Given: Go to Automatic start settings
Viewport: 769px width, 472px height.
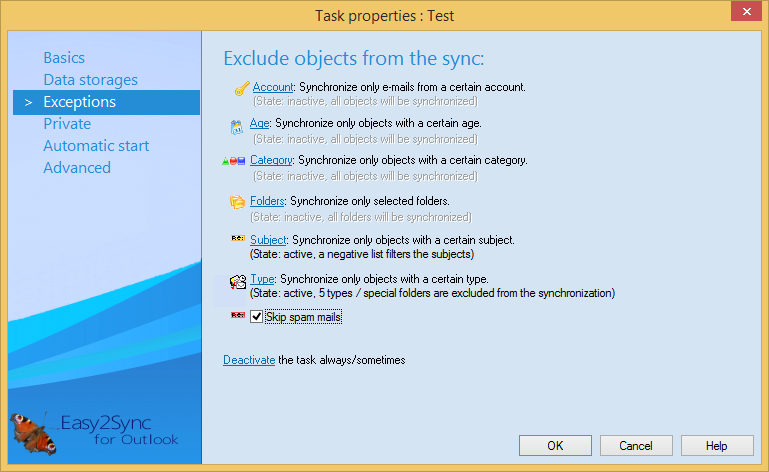Looking at the screenshot, I should pyautogui.click(x=96, y=146).
